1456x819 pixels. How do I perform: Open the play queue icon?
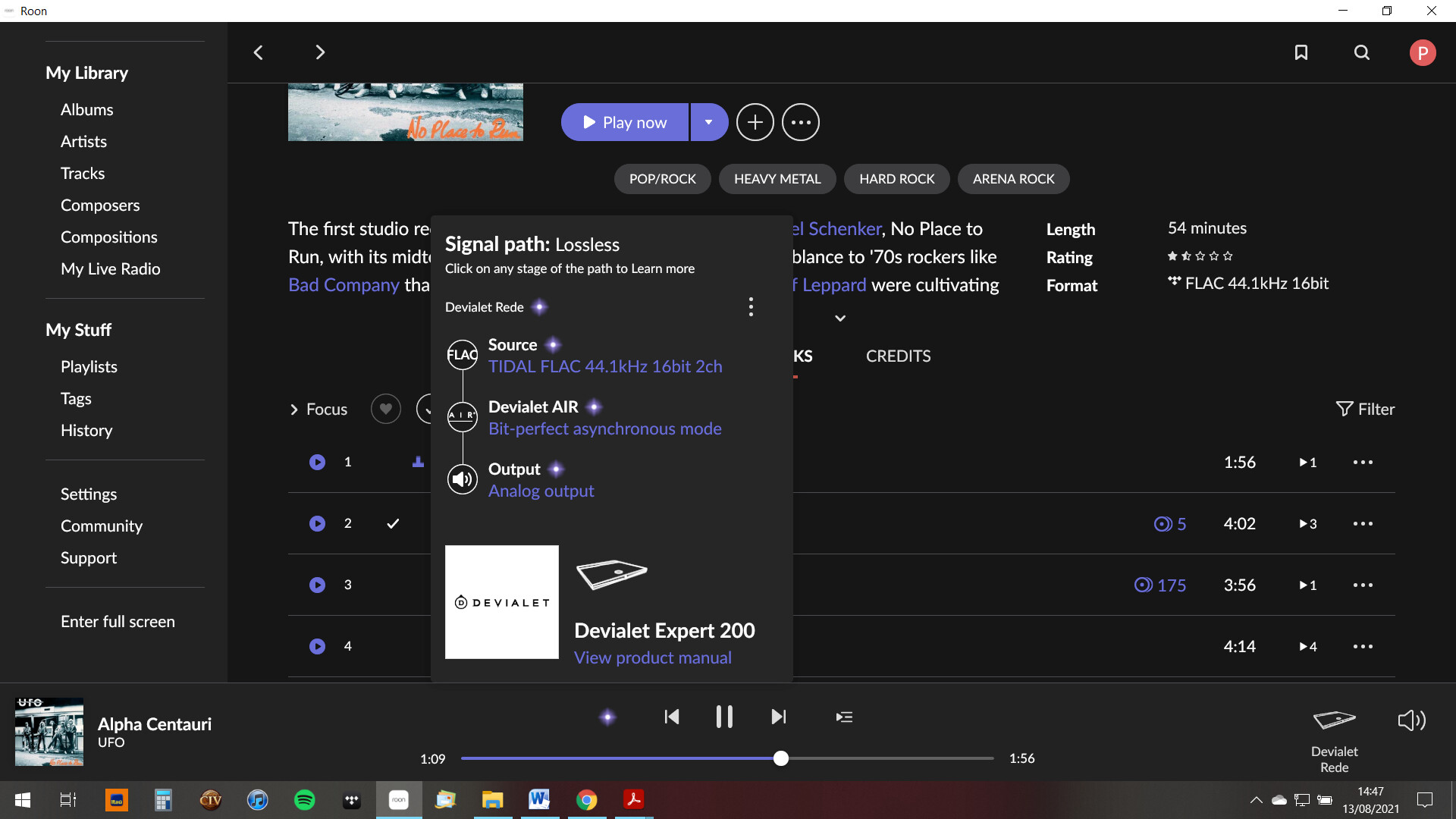coord(844,717)
